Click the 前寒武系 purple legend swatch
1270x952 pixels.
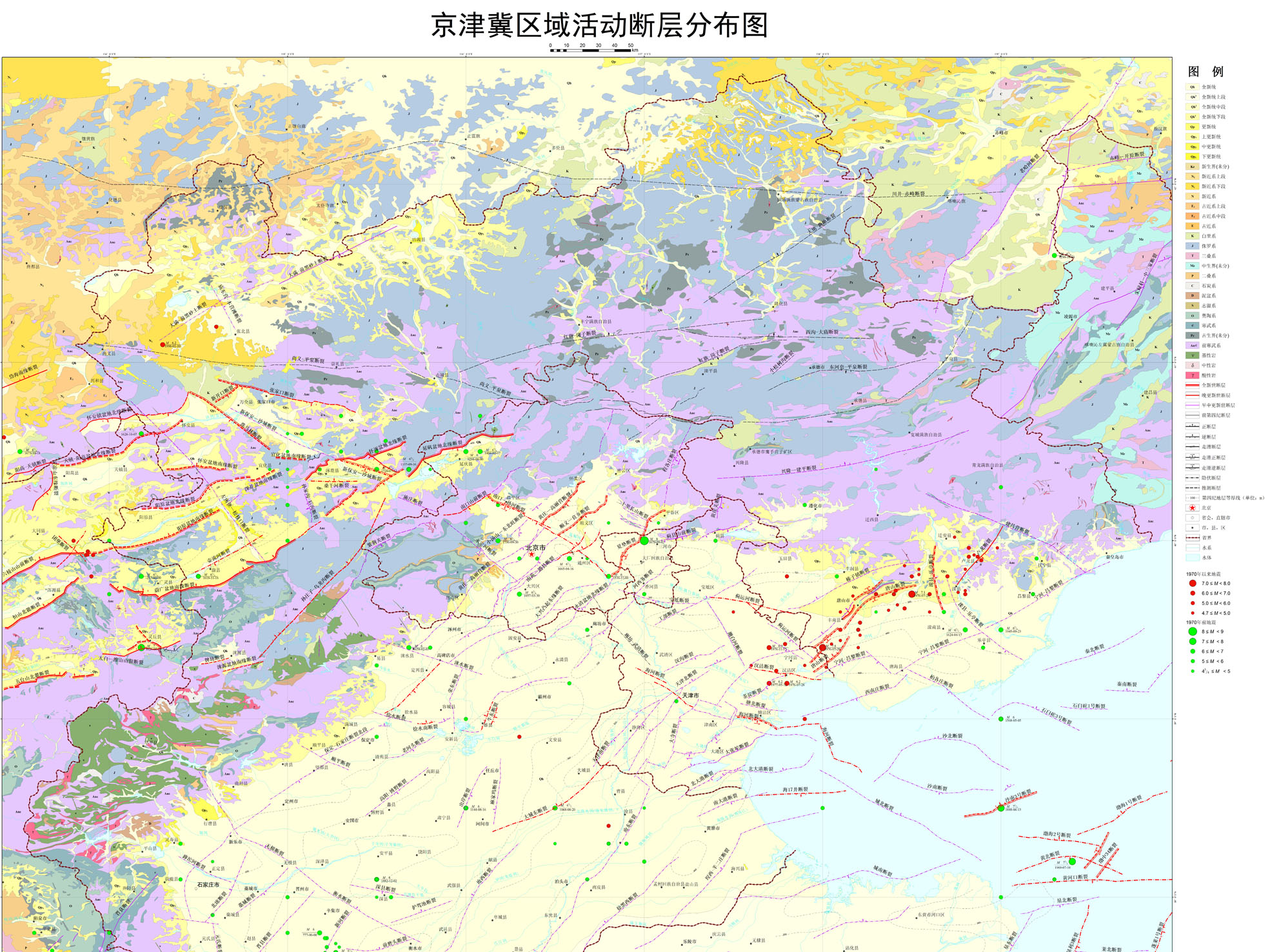coord(1193,345)
